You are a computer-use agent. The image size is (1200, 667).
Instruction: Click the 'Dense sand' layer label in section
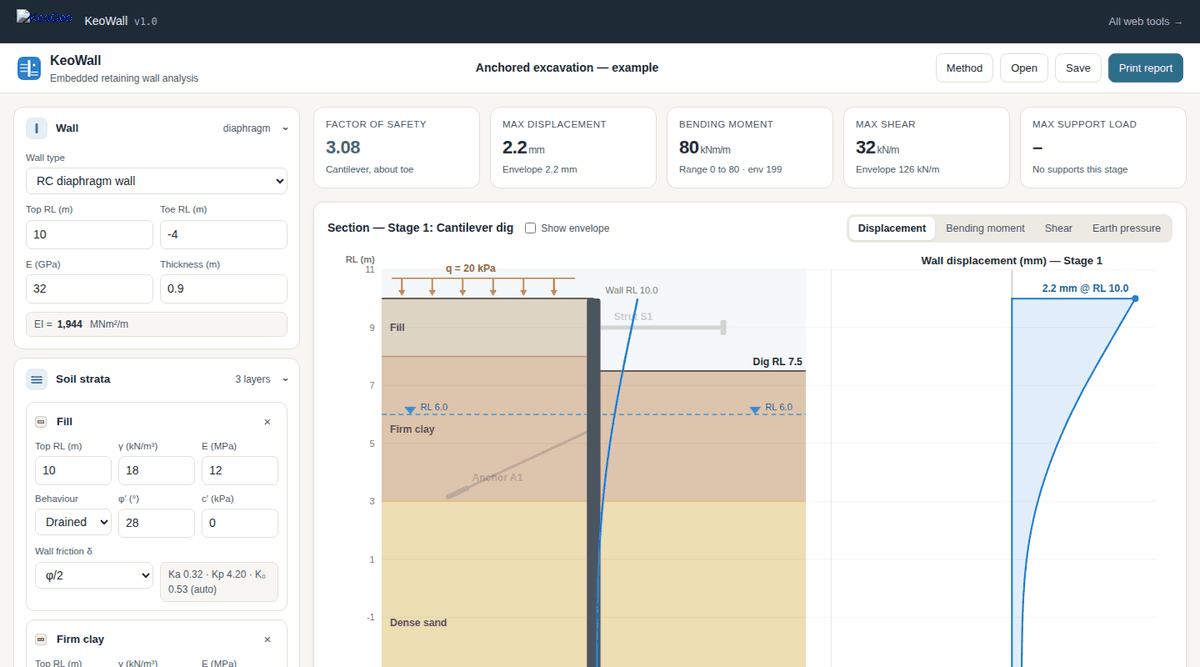[418, 623]
